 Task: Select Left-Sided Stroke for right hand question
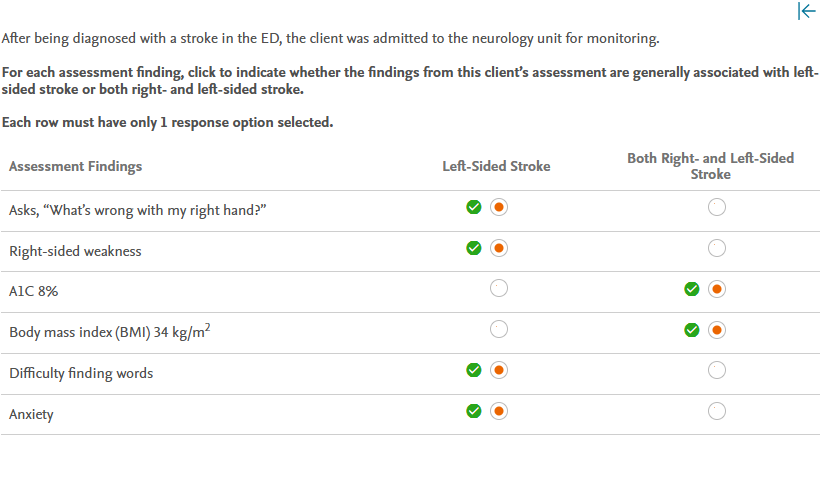(499, 207)
